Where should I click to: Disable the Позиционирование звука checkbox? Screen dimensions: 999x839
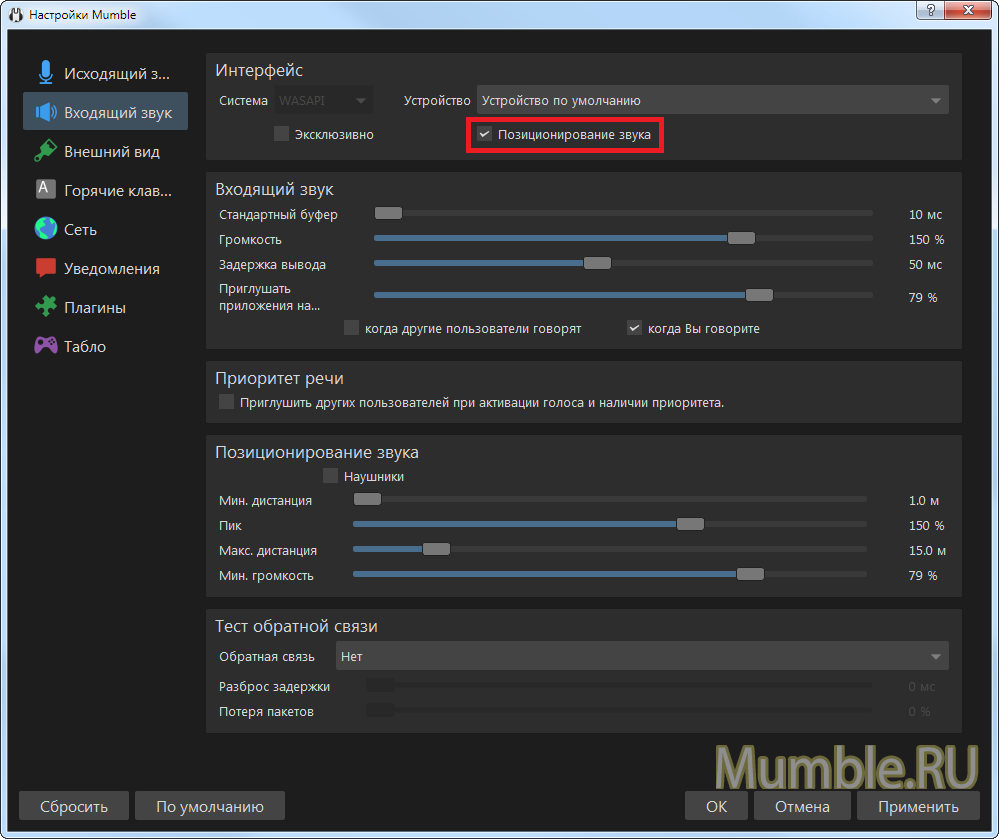[484, 134]
